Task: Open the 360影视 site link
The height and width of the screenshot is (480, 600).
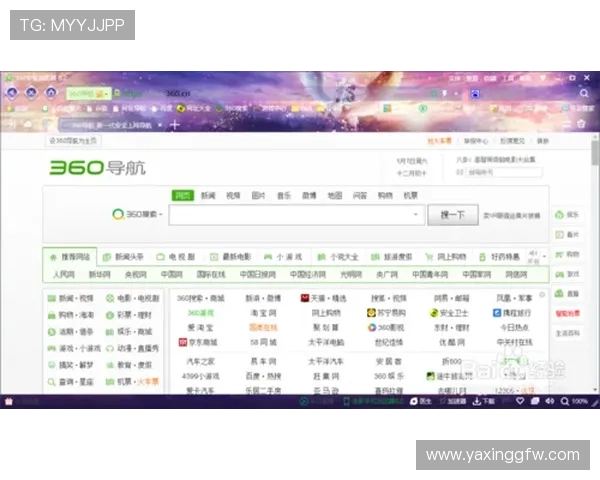Action: click(x=386, y=328)
